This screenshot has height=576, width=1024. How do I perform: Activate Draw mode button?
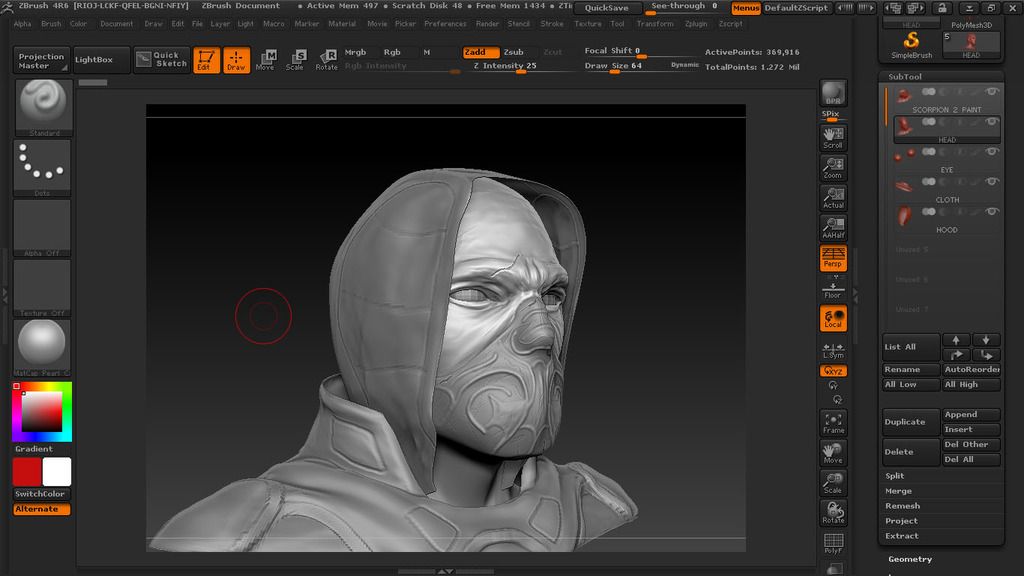236,60
